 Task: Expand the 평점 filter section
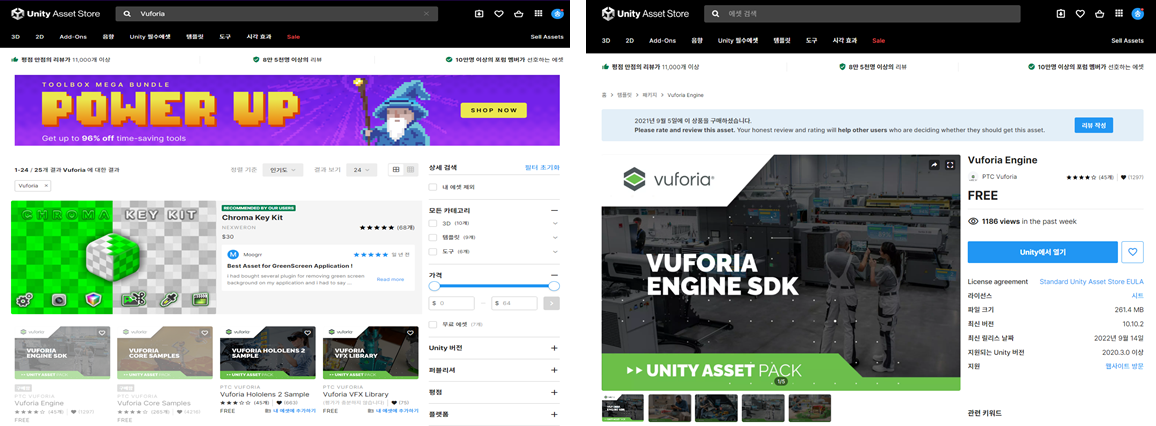point(554,392)
